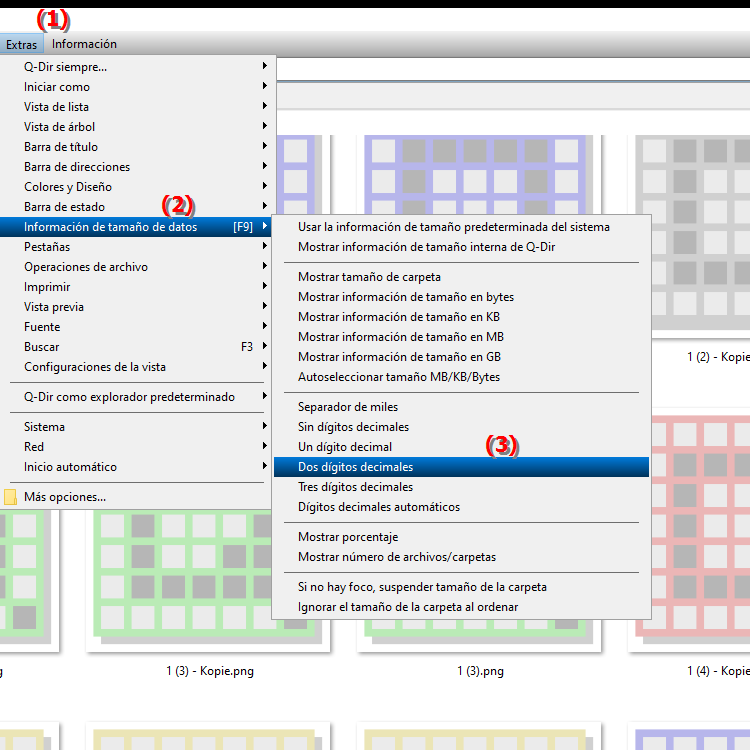Select Dígitos decimales automáticos
The width and height of the screenshot is (750, 750).
coord(461,507)
